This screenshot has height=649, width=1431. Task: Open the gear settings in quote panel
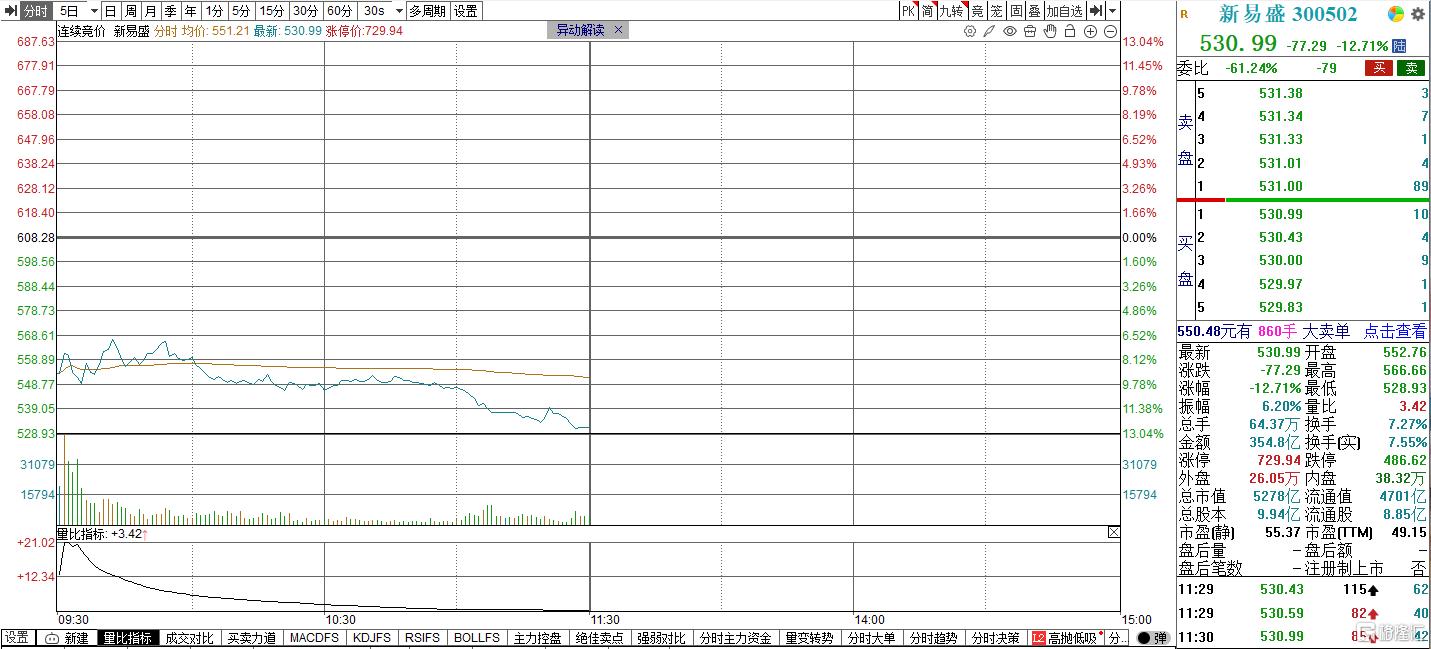pos(1417,14)
